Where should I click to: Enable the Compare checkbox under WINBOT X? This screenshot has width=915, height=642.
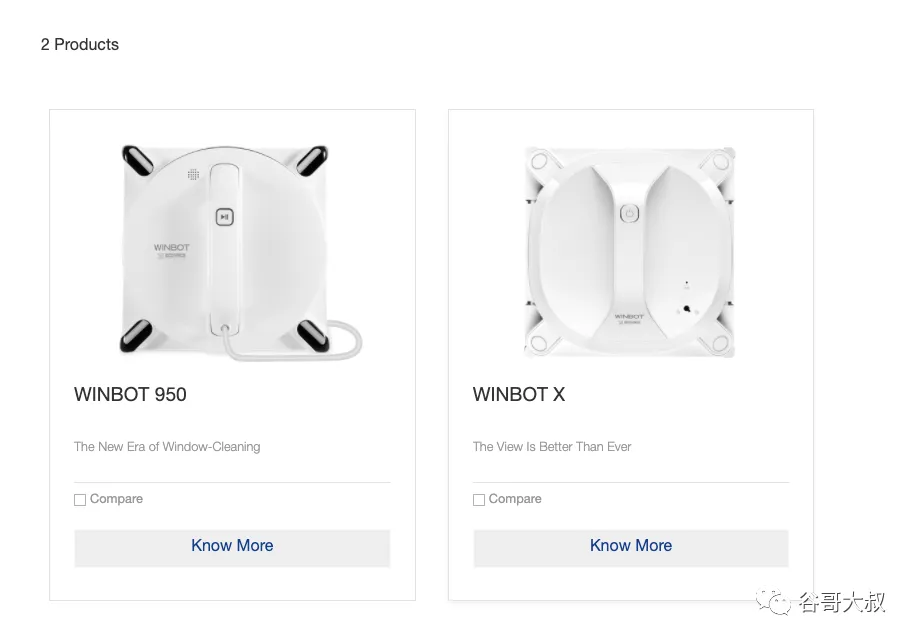tap(479, 500)
